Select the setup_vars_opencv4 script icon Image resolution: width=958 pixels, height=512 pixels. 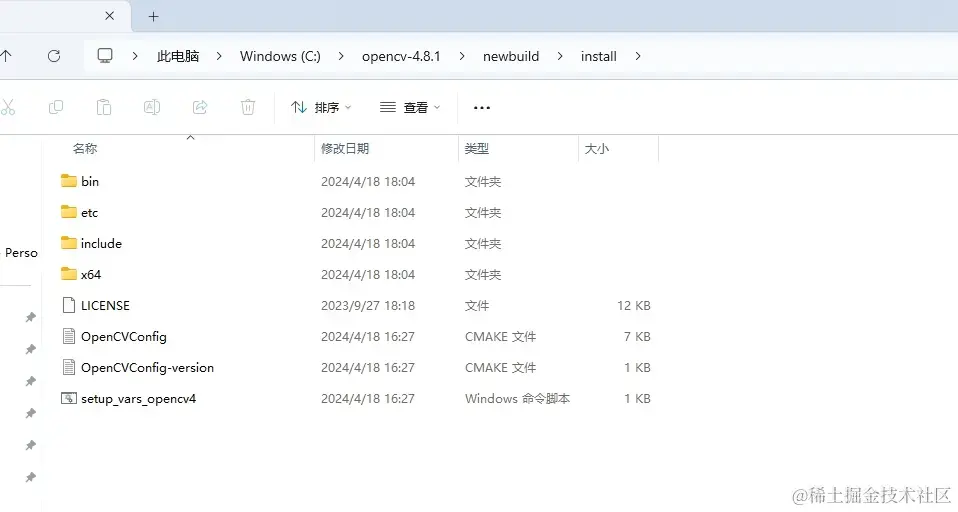(x=68, y=398)
